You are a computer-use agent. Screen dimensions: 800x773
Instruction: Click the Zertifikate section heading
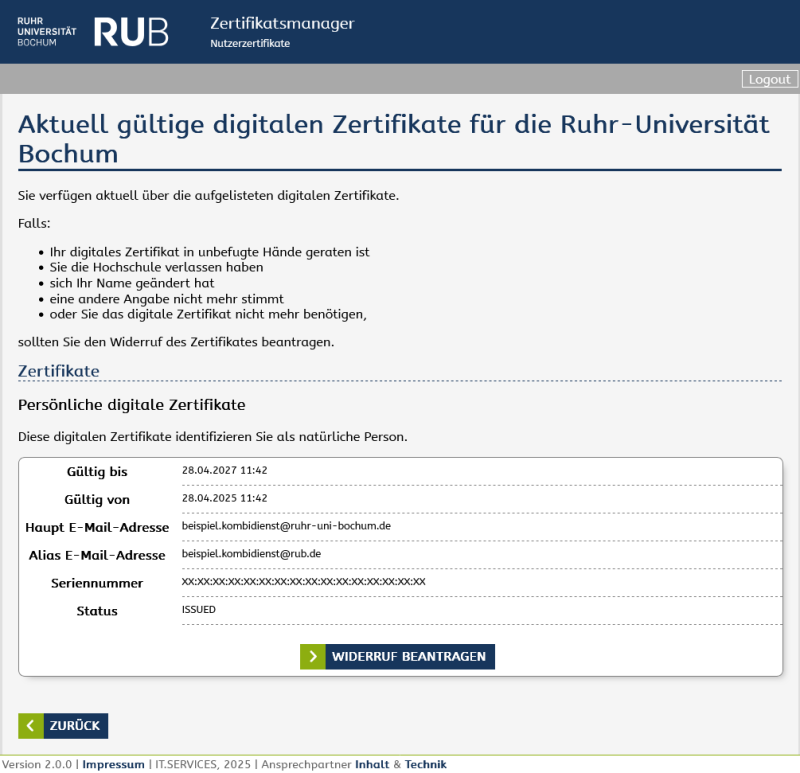click(58, 371)
